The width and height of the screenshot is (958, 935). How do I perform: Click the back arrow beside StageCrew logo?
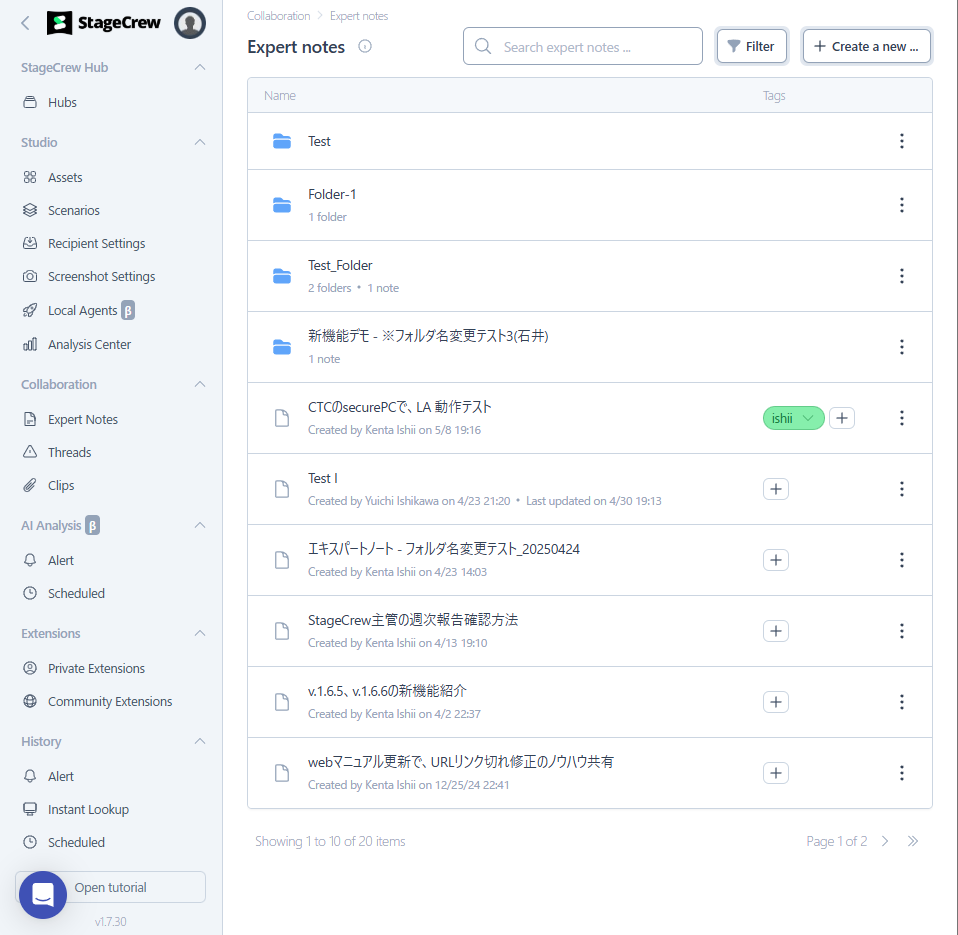click(x=26, y=23)
